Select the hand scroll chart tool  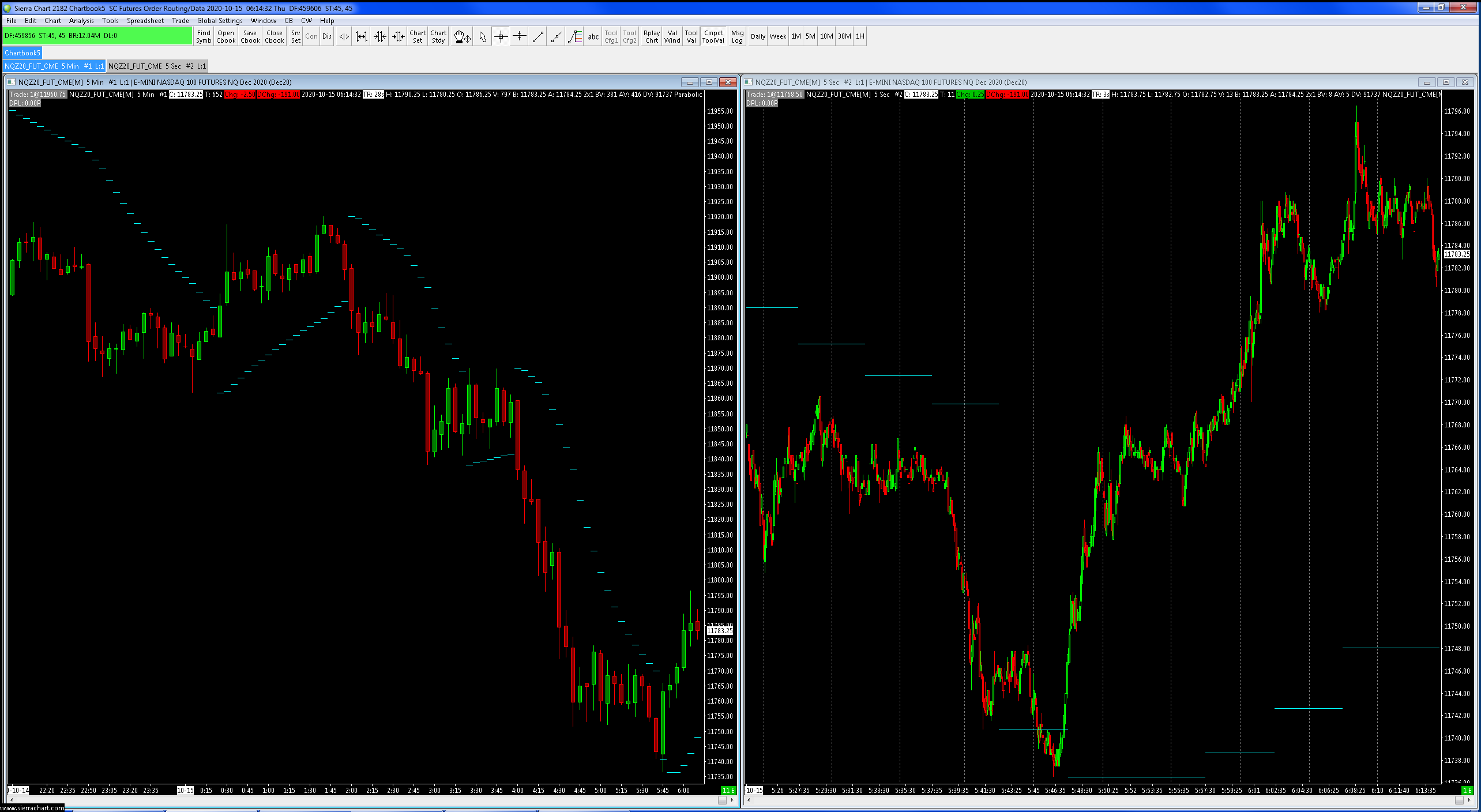click(x=462, y=37)
